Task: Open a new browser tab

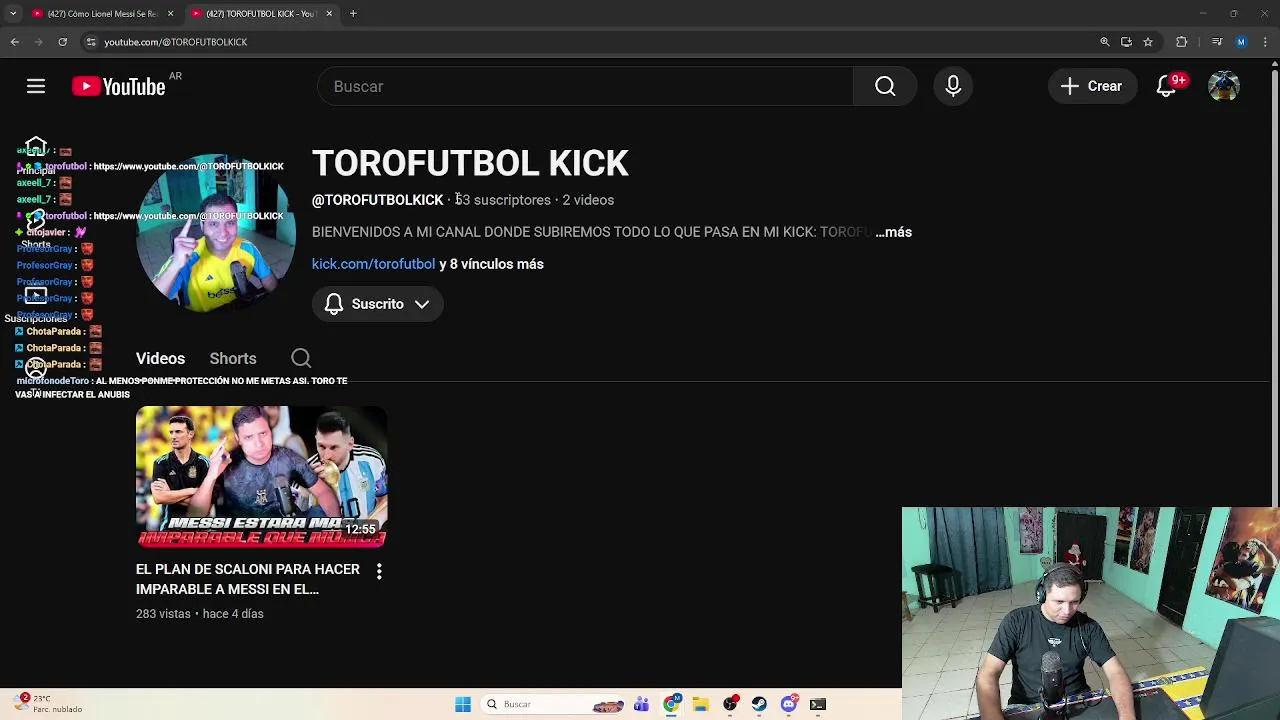Action: 353,14
